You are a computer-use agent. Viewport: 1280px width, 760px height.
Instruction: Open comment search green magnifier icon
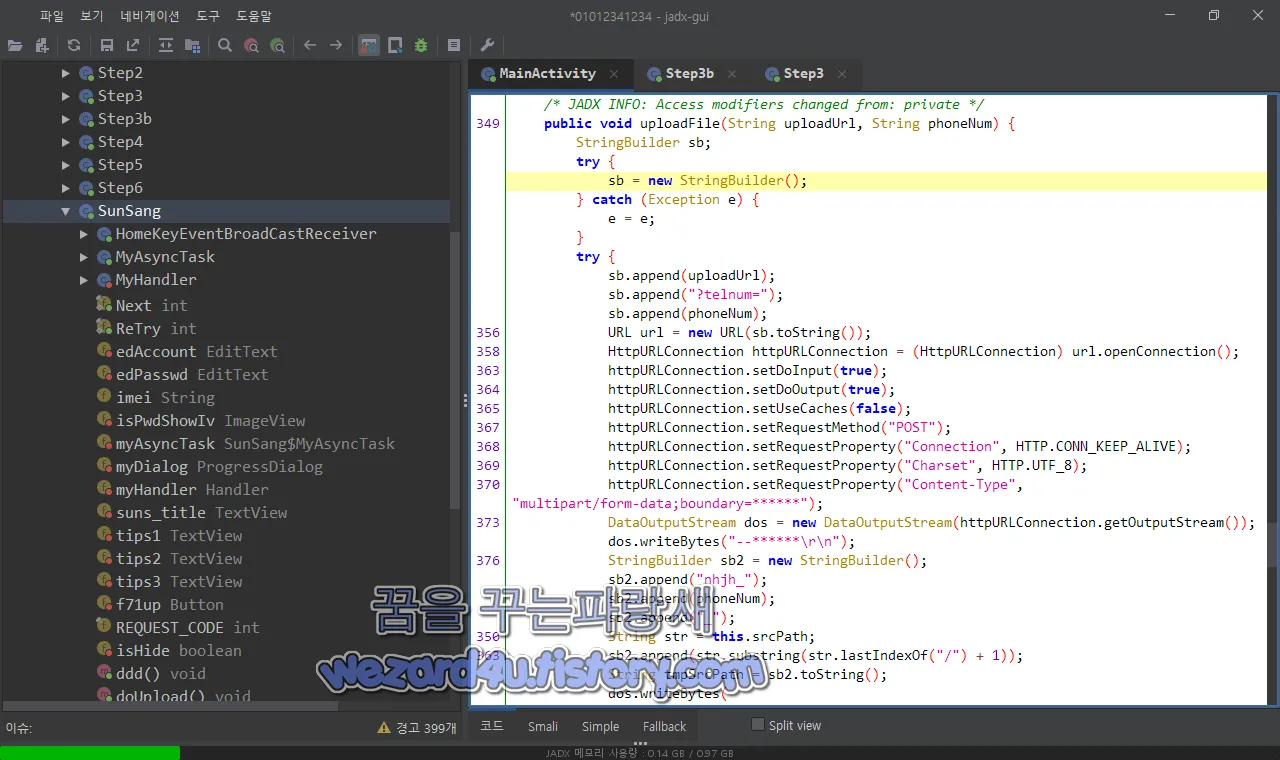[277, 45]
